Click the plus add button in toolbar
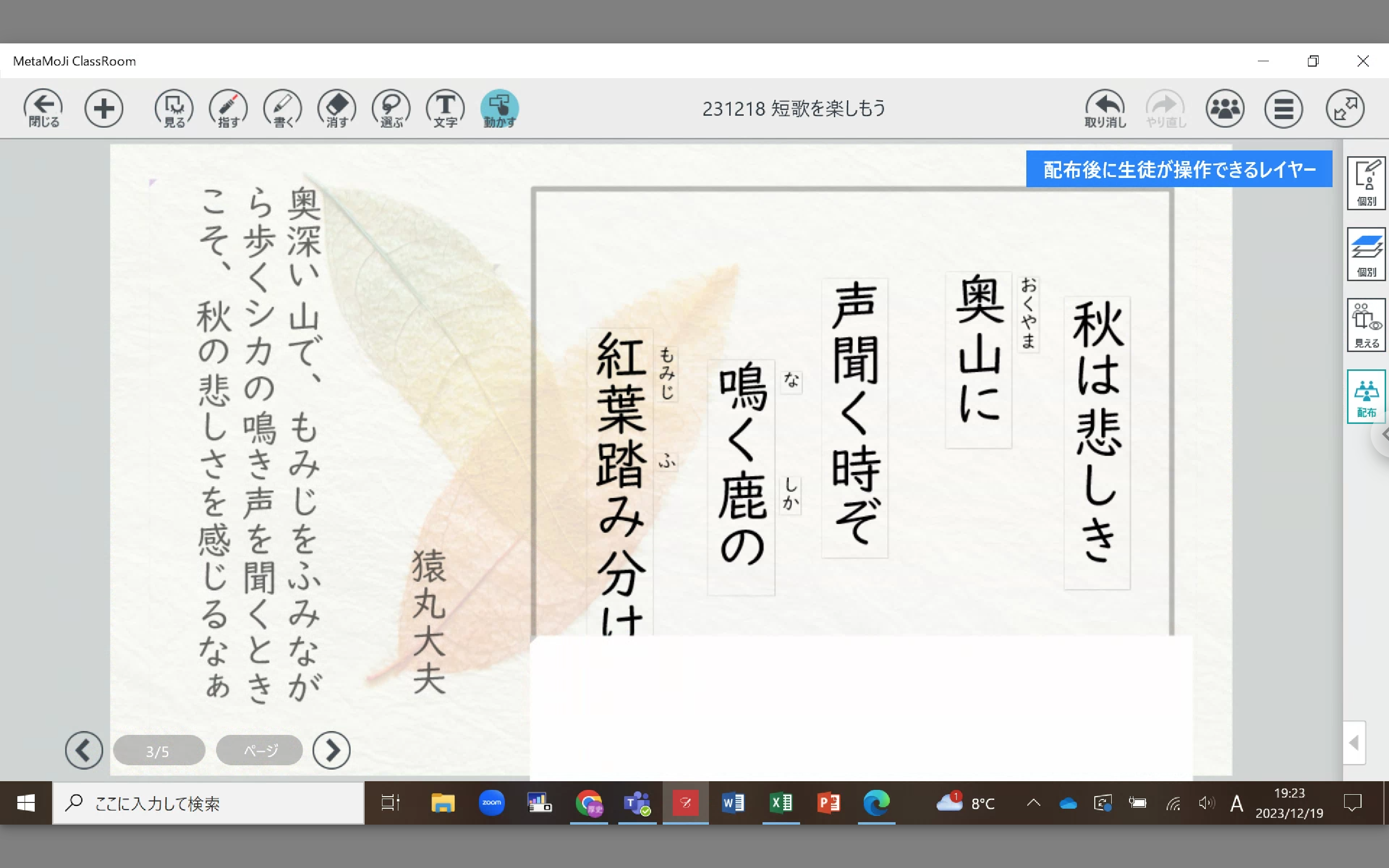This screenshot has height=868, width=1389. tap(104, 108)
